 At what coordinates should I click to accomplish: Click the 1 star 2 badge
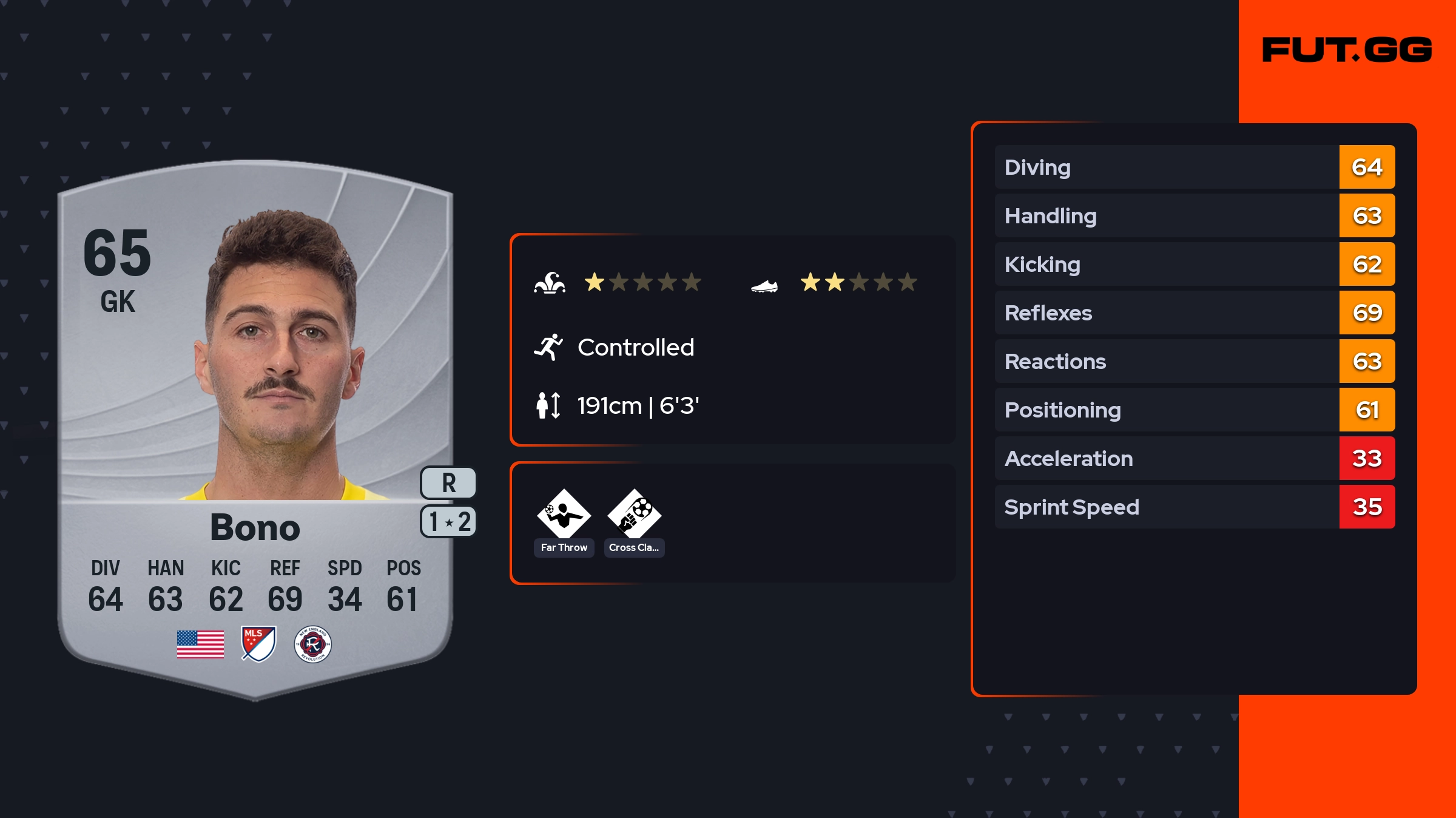(x=448, y=522)
